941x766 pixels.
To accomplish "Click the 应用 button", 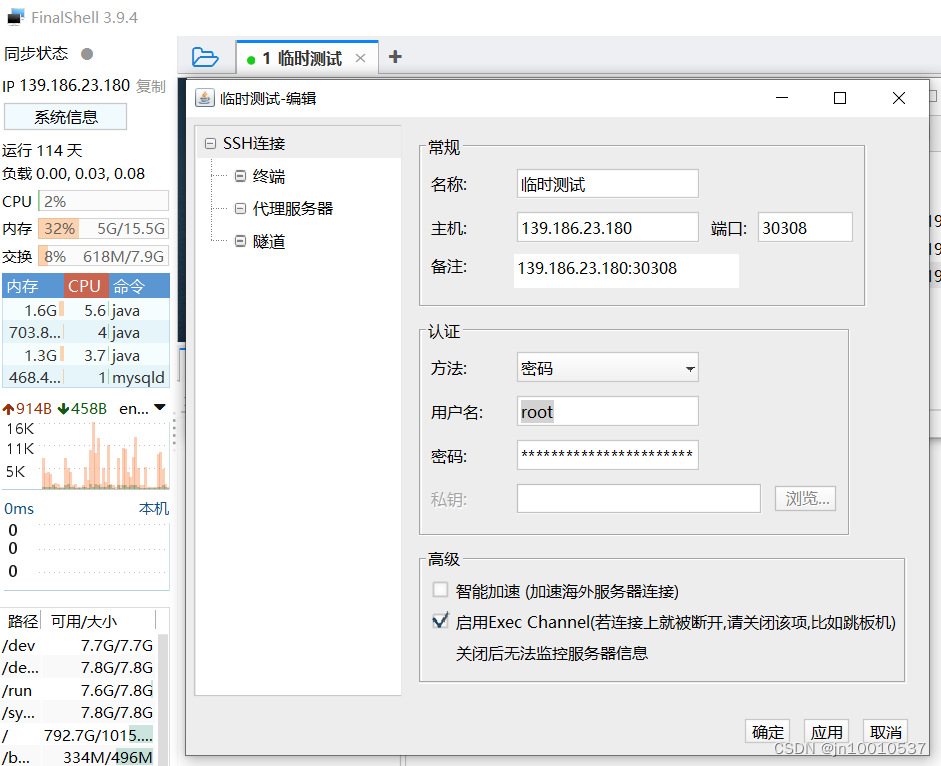I will point(826,732).
